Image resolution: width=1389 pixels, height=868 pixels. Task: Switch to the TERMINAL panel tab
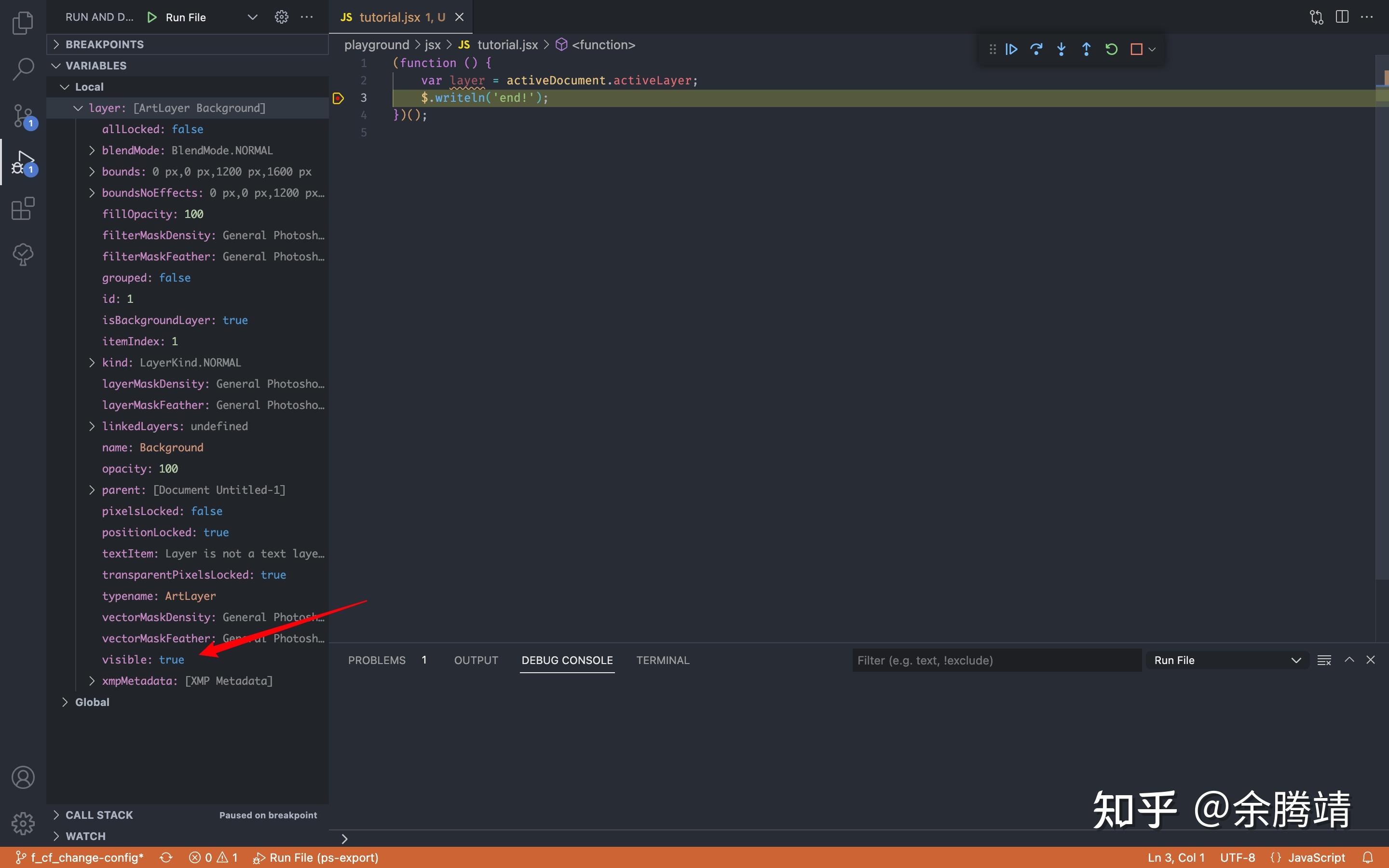(662, 660)
